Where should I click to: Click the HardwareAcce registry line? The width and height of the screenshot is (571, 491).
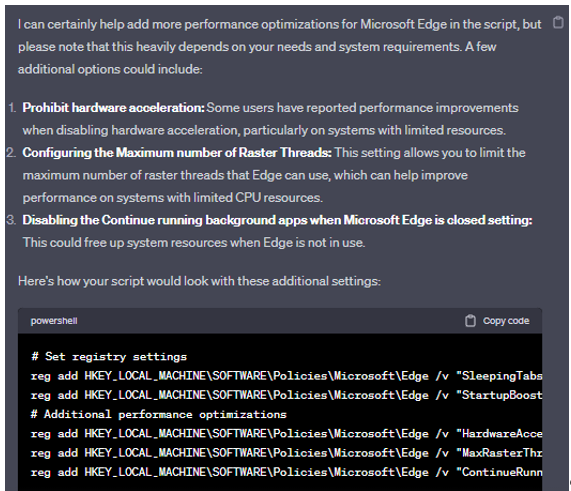[287, 434]
